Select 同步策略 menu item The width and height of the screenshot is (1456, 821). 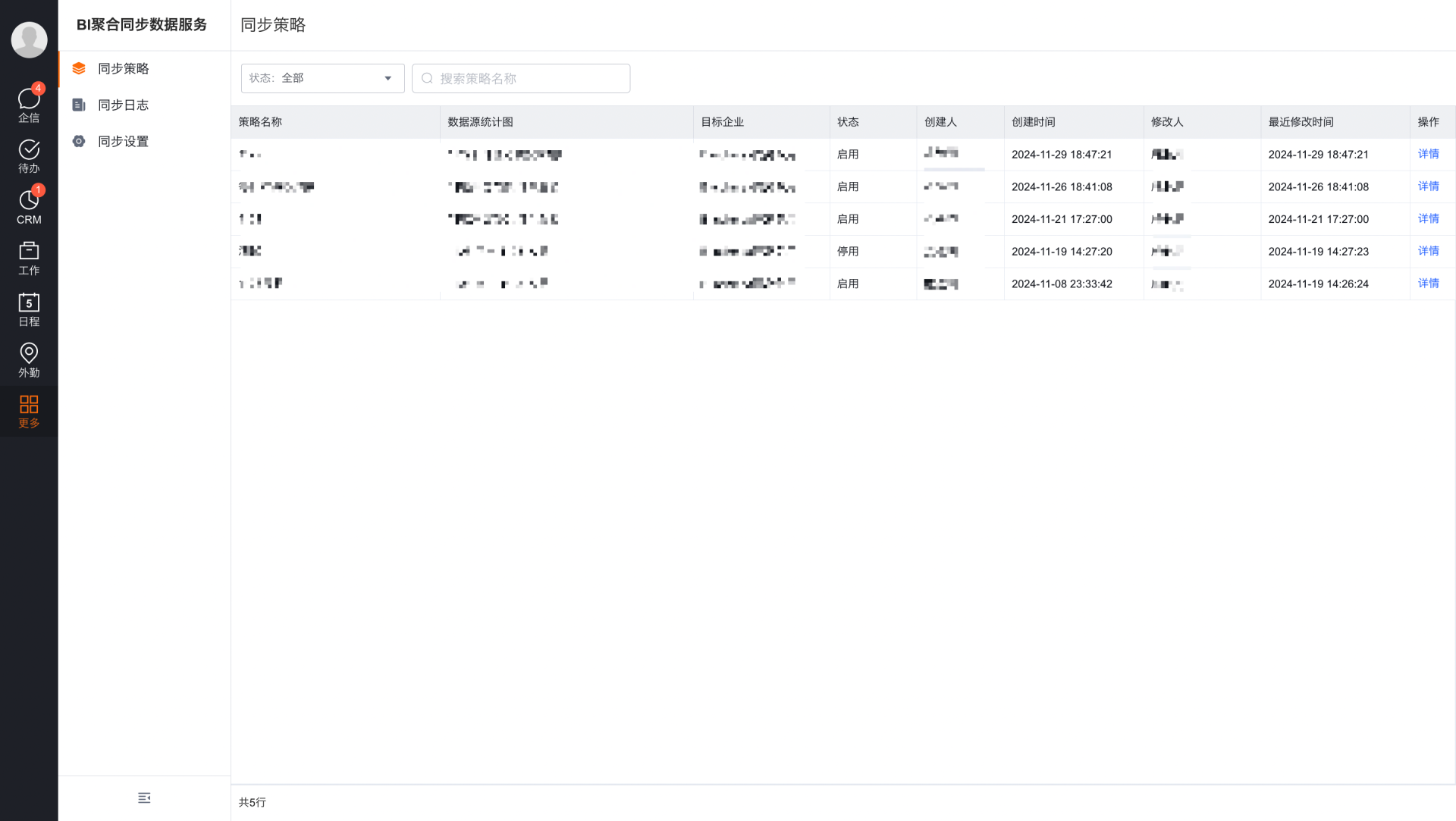tap(144, 68)
